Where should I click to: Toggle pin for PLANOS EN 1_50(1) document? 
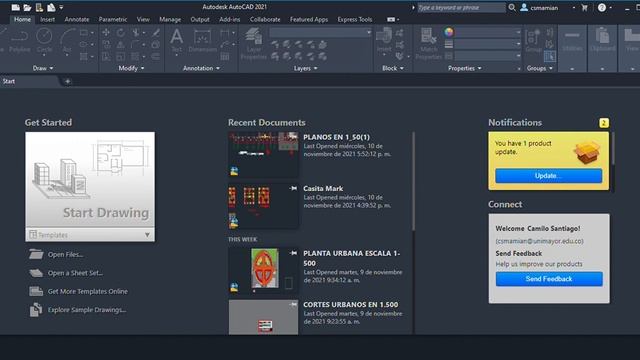click(x=293, y=136)
